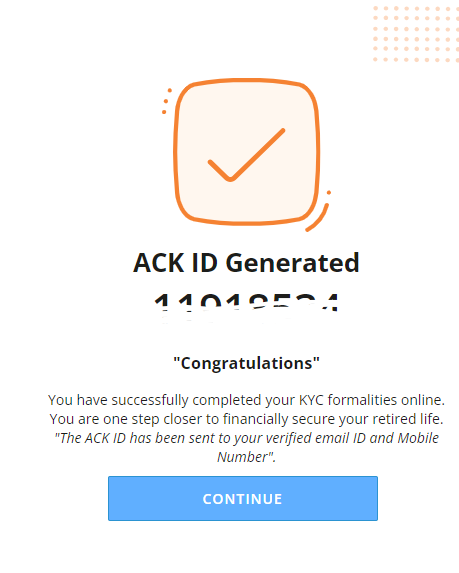Image resolution: width=459 pixels, height=573 pixels.
Task: Click the word "KYC" in the success message
Action: pyautogui.click(x=311, y=400)
